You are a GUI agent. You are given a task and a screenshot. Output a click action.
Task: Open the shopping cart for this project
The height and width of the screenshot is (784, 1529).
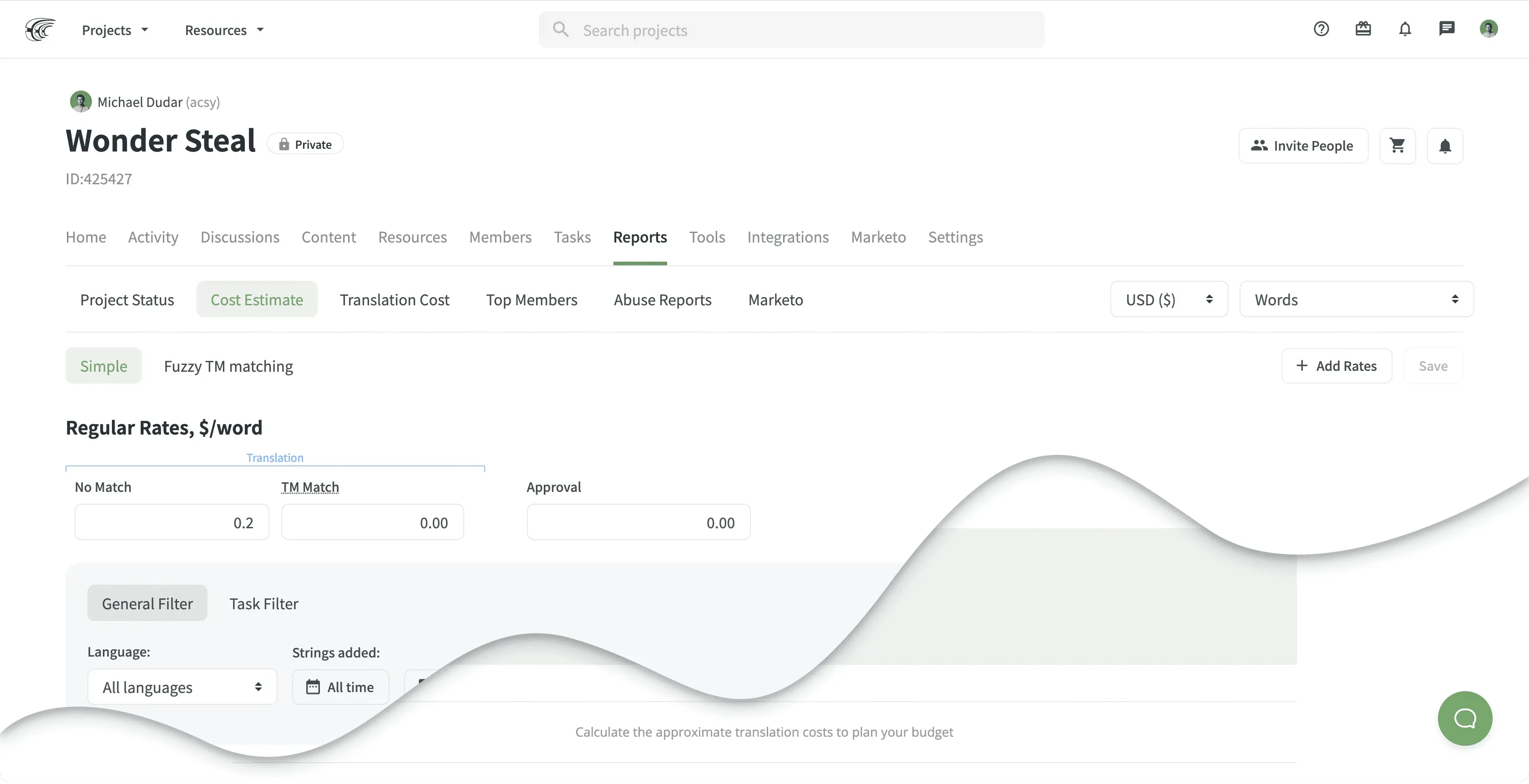(x=1398, y=146)
